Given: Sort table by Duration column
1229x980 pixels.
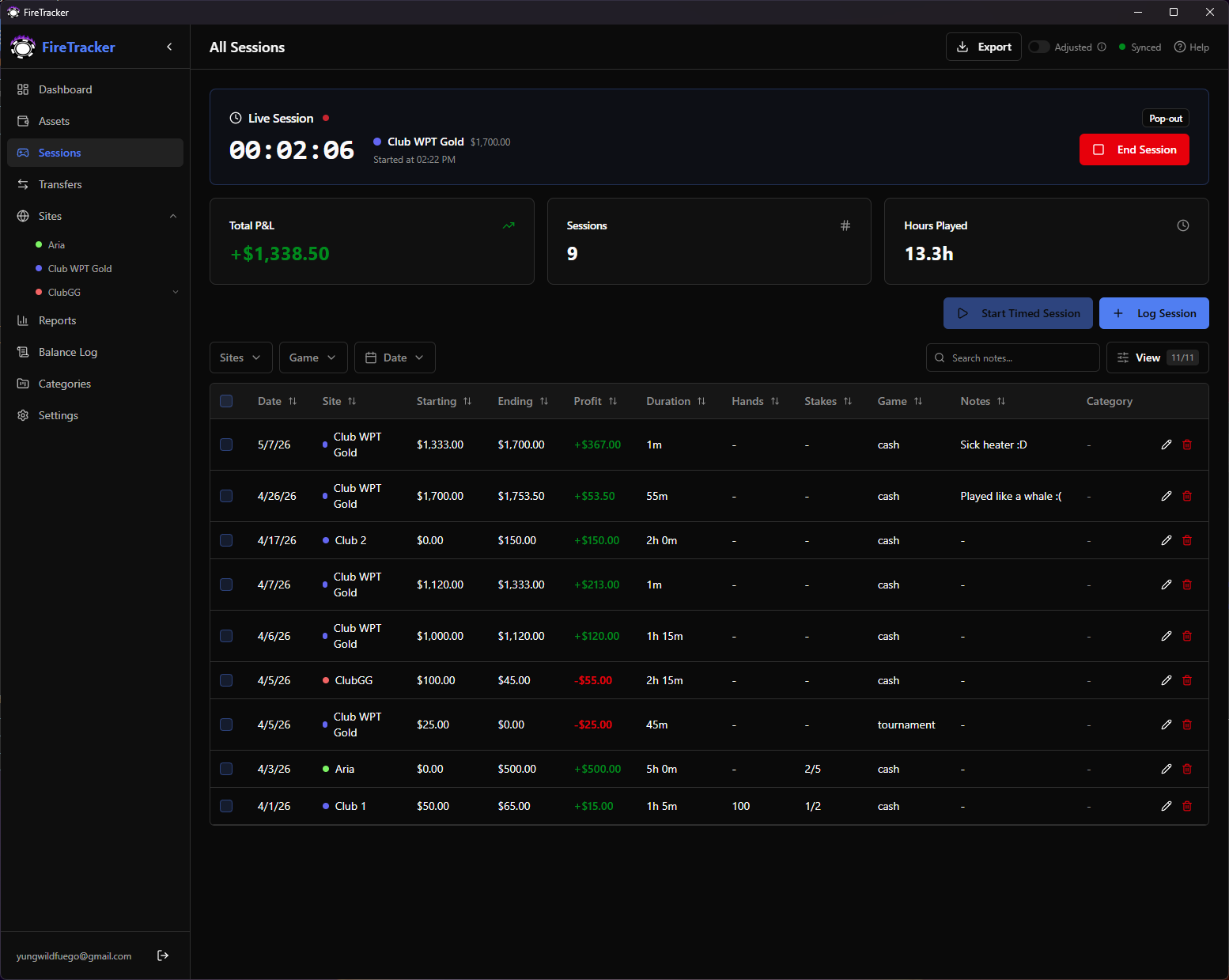Looking at the screenshot, I should click(676, 401).
